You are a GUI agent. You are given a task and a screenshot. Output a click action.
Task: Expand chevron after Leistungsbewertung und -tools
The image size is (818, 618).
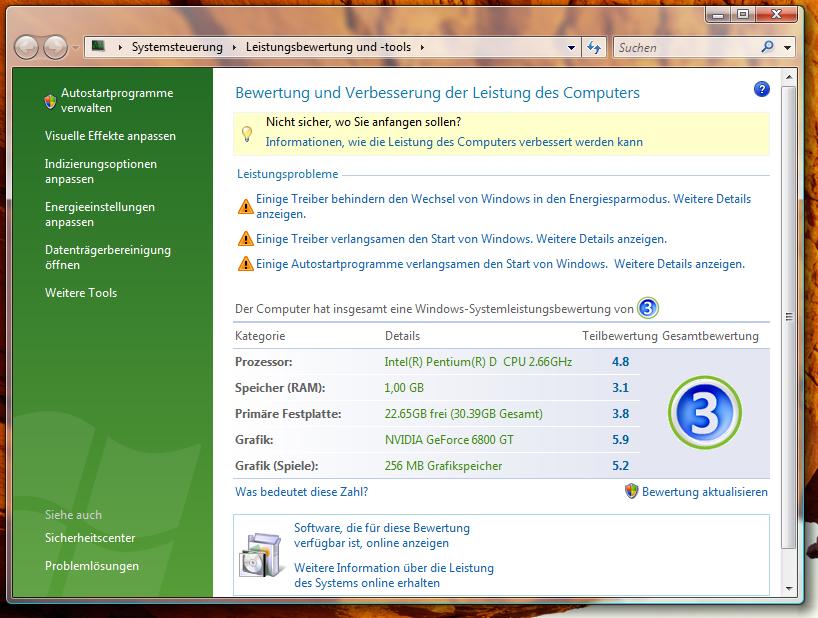[x=422, y=47]
